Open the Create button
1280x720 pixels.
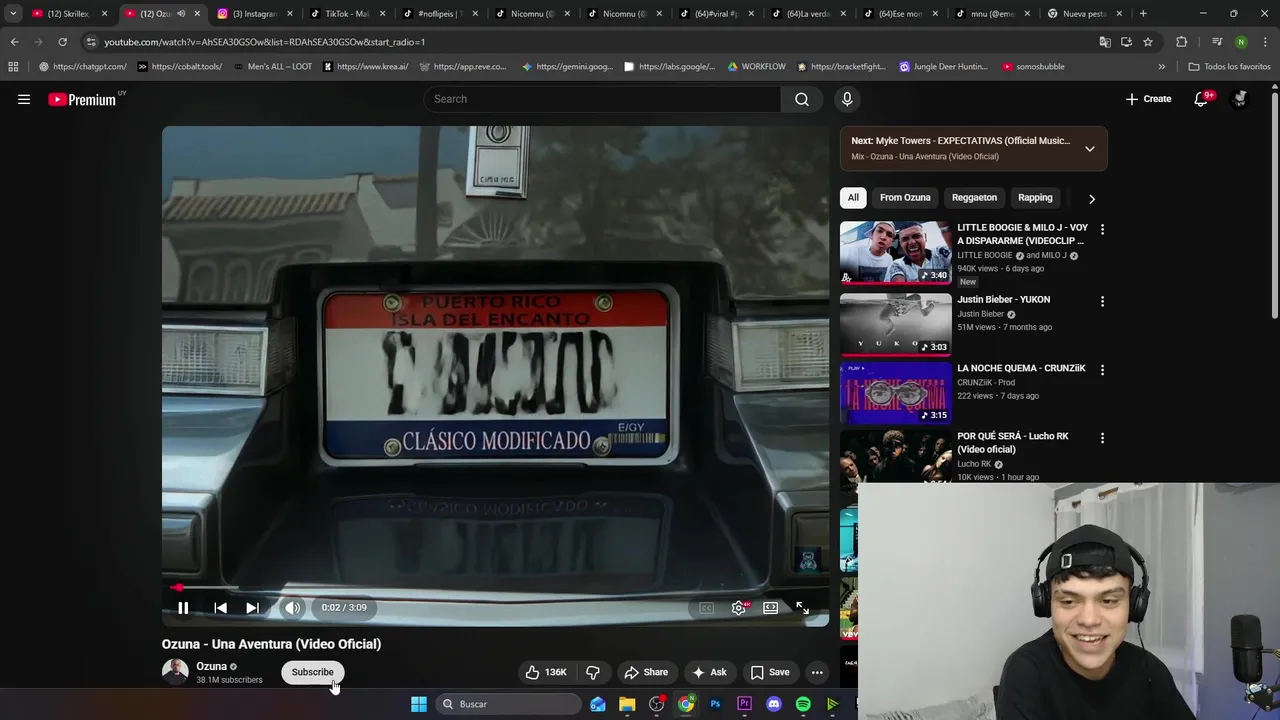pyautogui.click(x=1148, y=99)
